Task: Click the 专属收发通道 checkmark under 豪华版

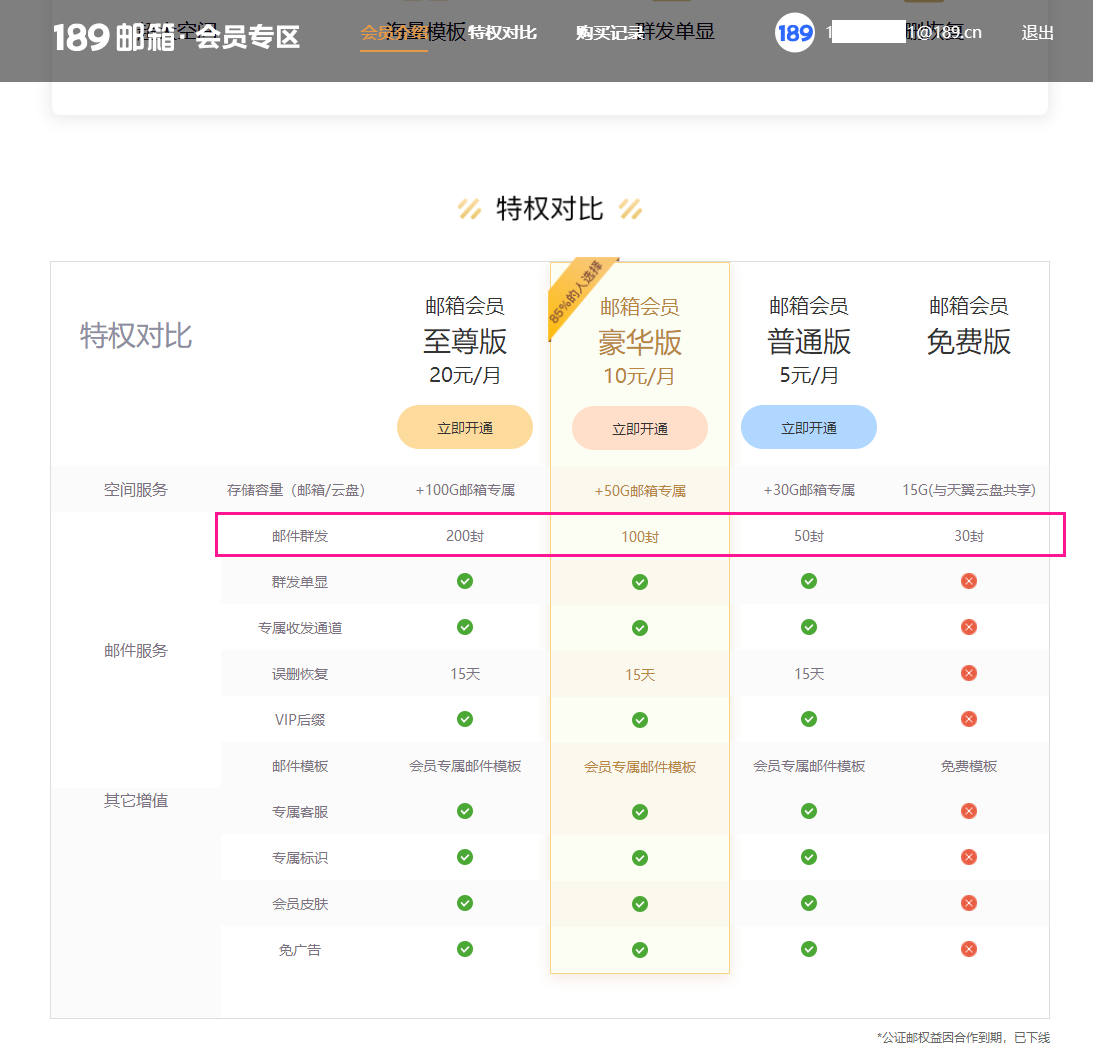Action: point(640,628)
